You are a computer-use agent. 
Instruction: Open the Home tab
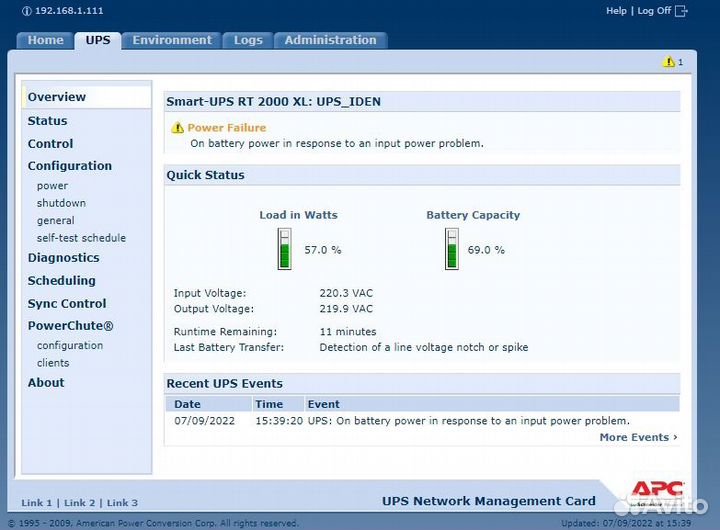click(45, 40)
